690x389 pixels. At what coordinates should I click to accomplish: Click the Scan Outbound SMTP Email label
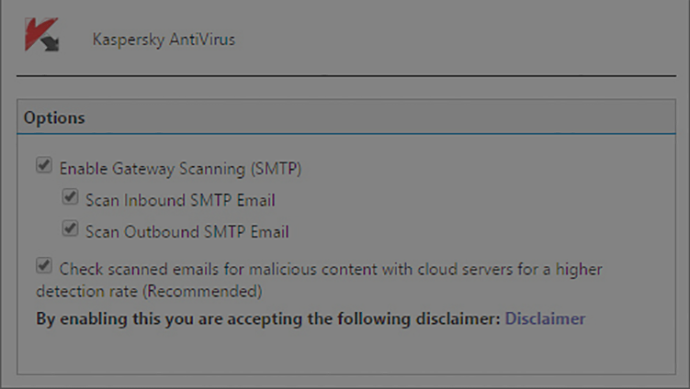coord(187,232)
